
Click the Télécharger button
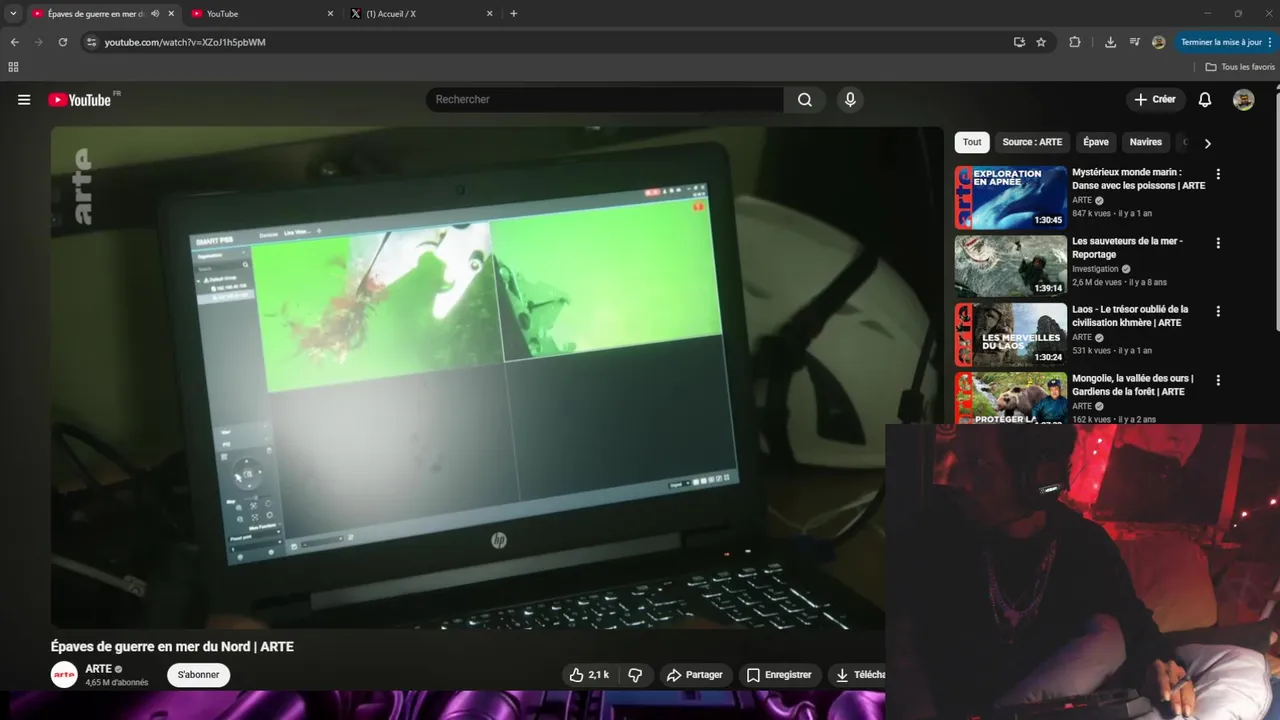[x=859, y=675]
